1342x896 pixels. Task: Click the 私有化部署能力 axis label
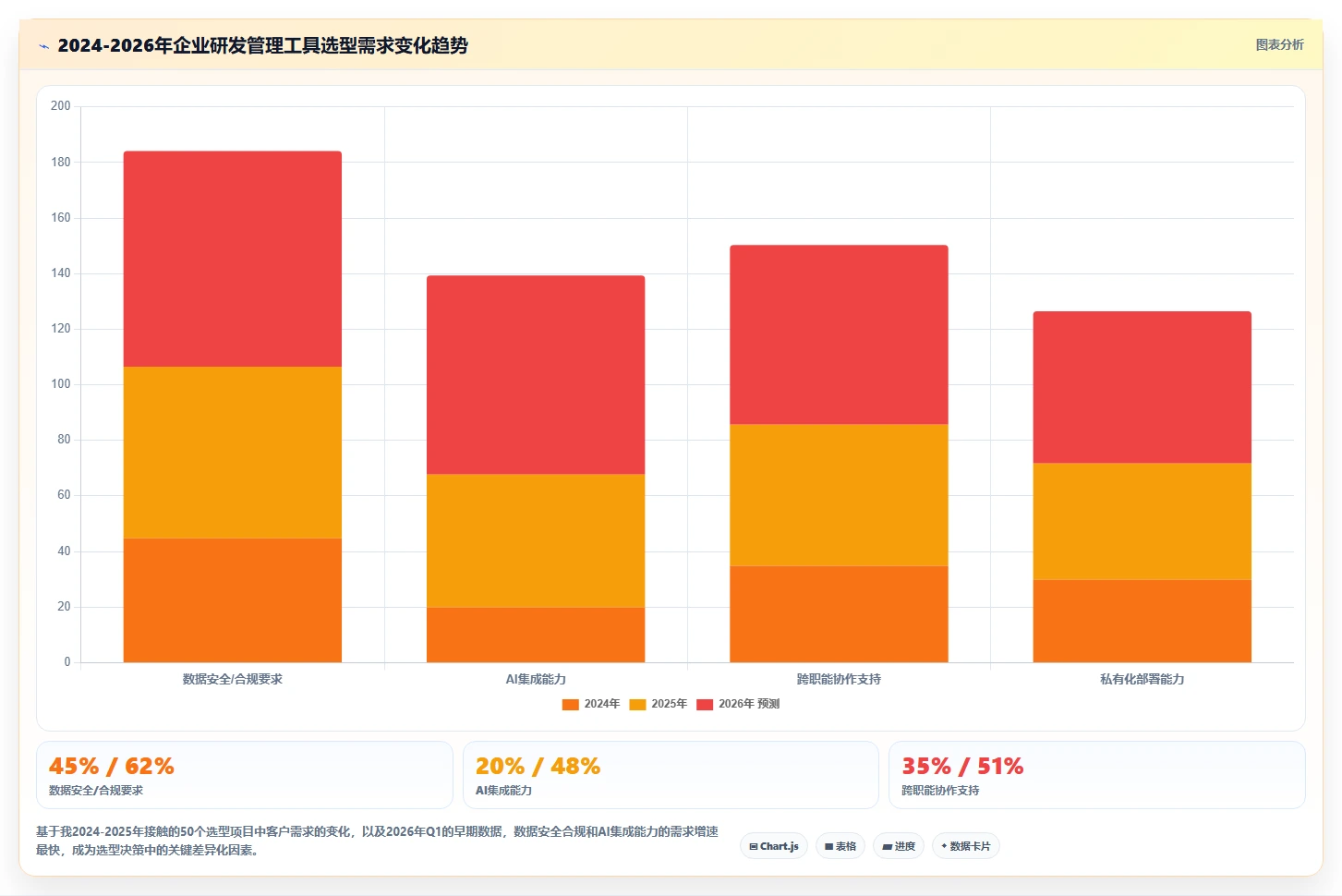pyautogui.click(x=1143, y=679)
